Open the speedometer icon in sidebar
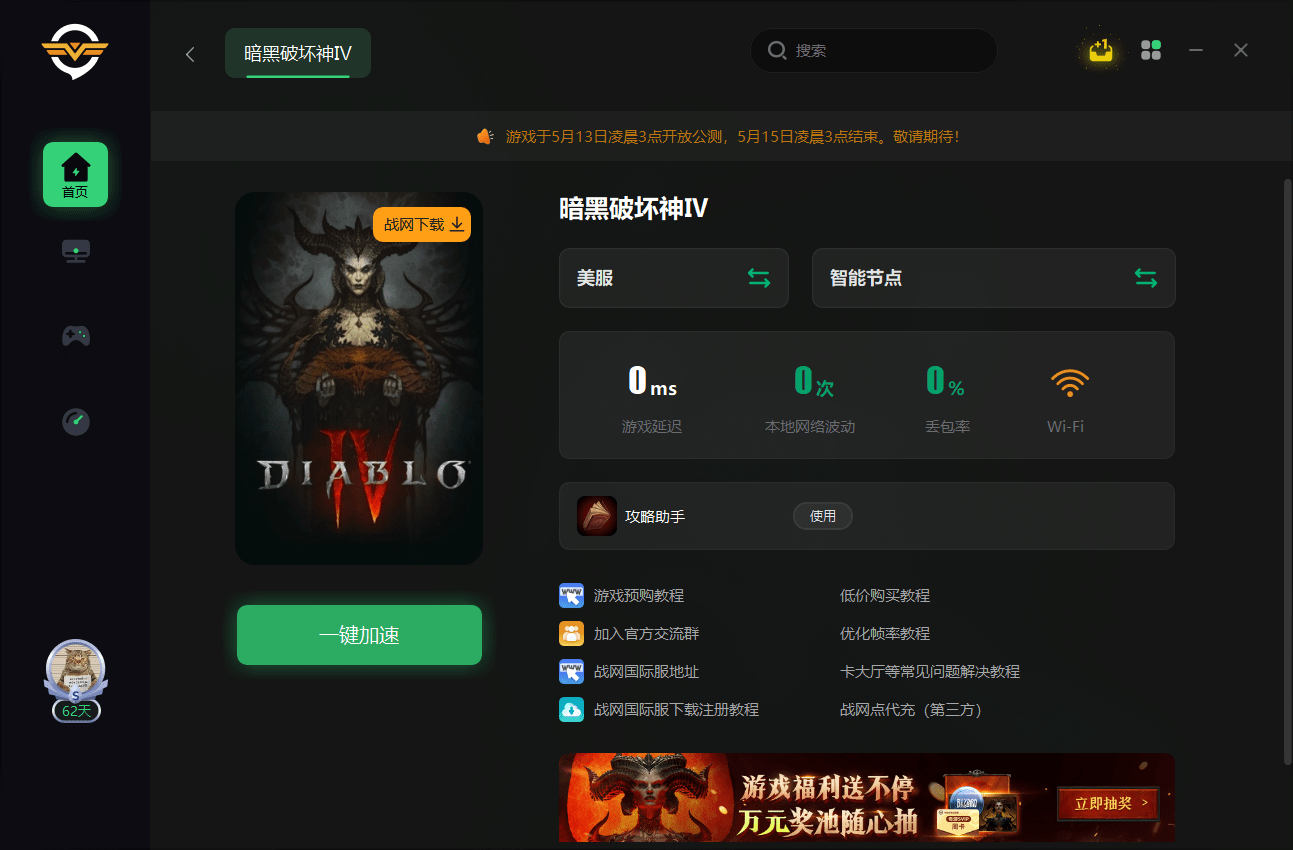This screenshot has width=1293, height=850. 76,421
